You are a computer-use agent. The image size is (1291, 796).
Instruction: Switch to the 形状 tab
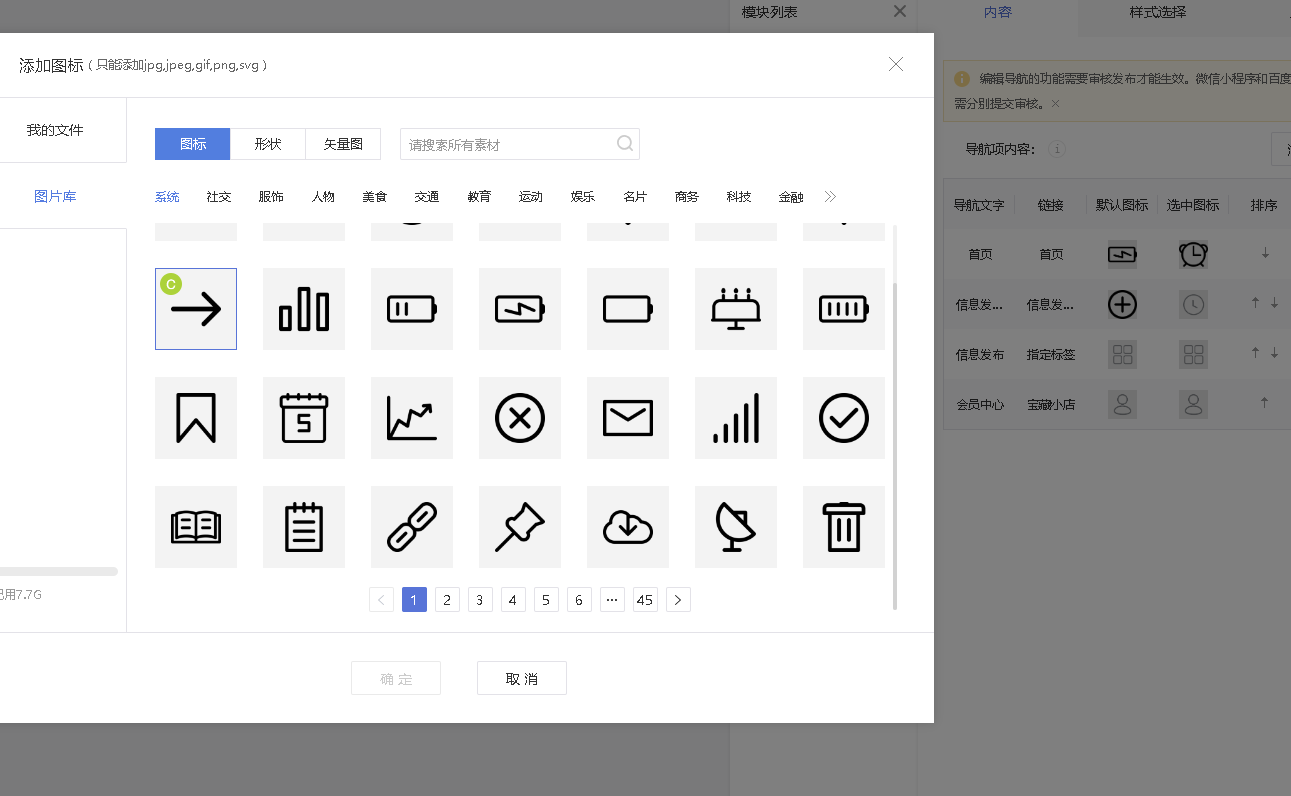tap(268, 144)
